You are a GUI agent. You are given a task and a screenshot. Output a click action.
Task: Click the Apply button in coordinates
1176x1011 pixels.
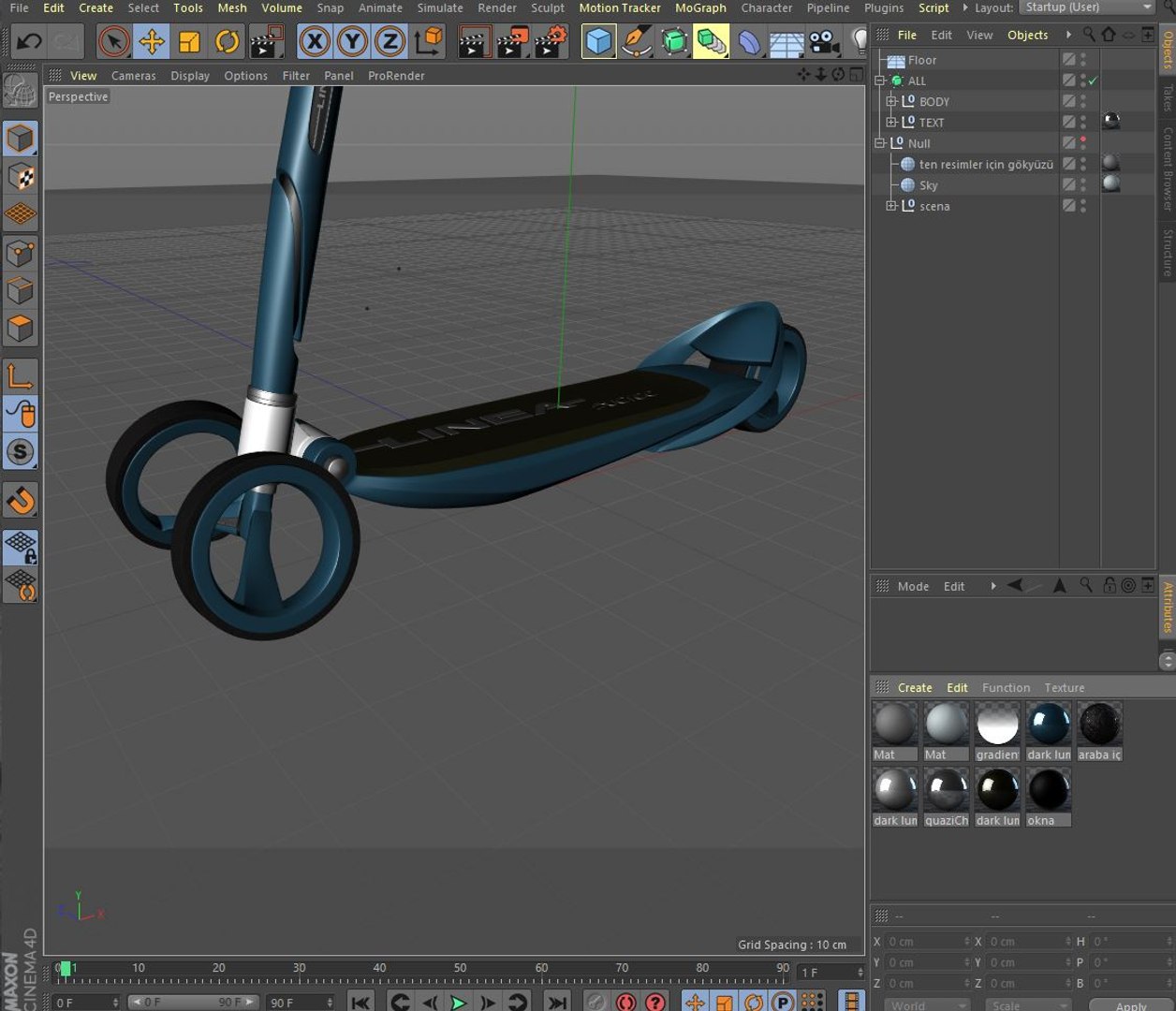(1131, 1006)
